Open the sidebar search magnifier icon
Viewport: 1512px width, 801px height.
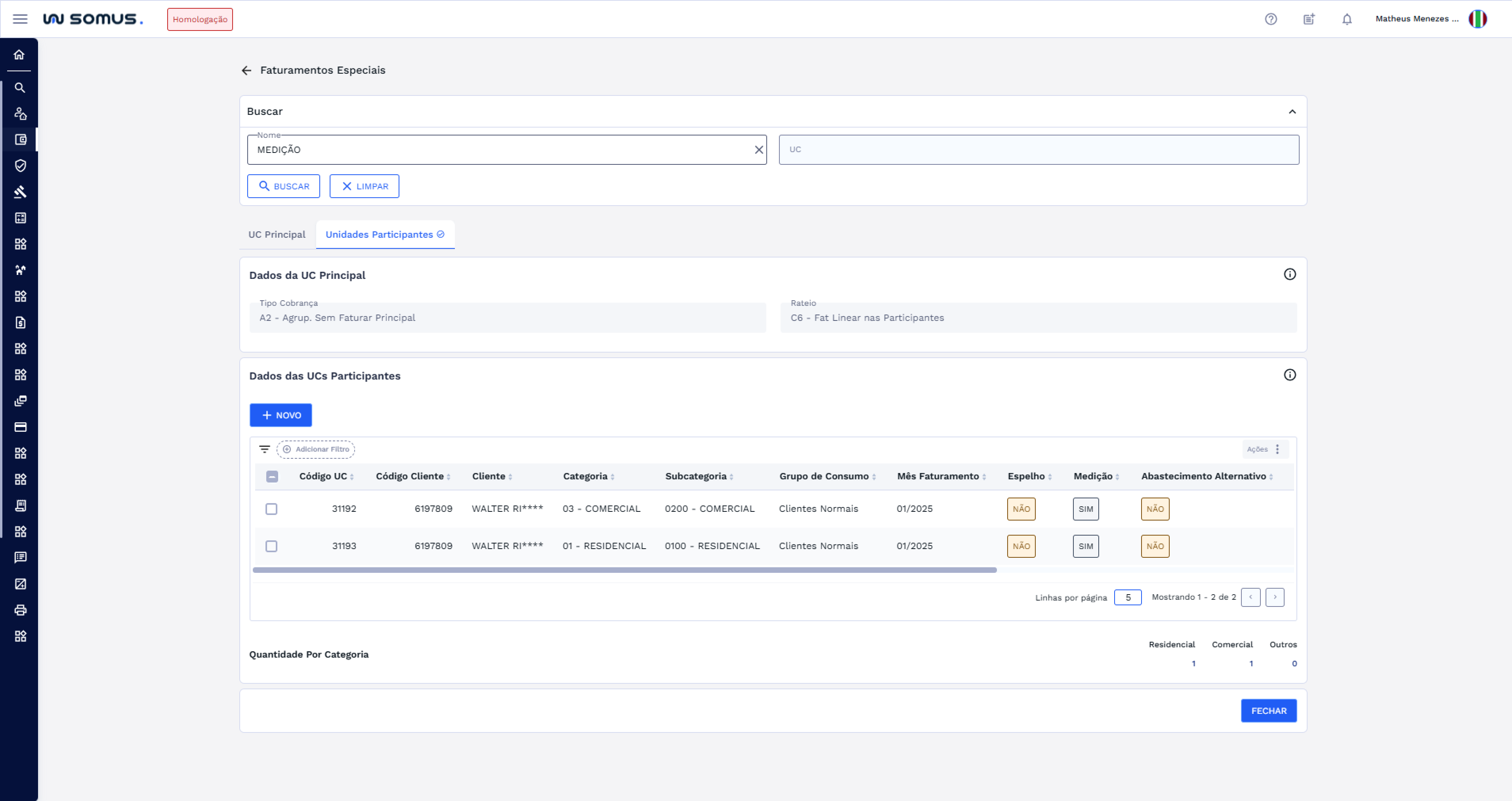click(20, 88)
